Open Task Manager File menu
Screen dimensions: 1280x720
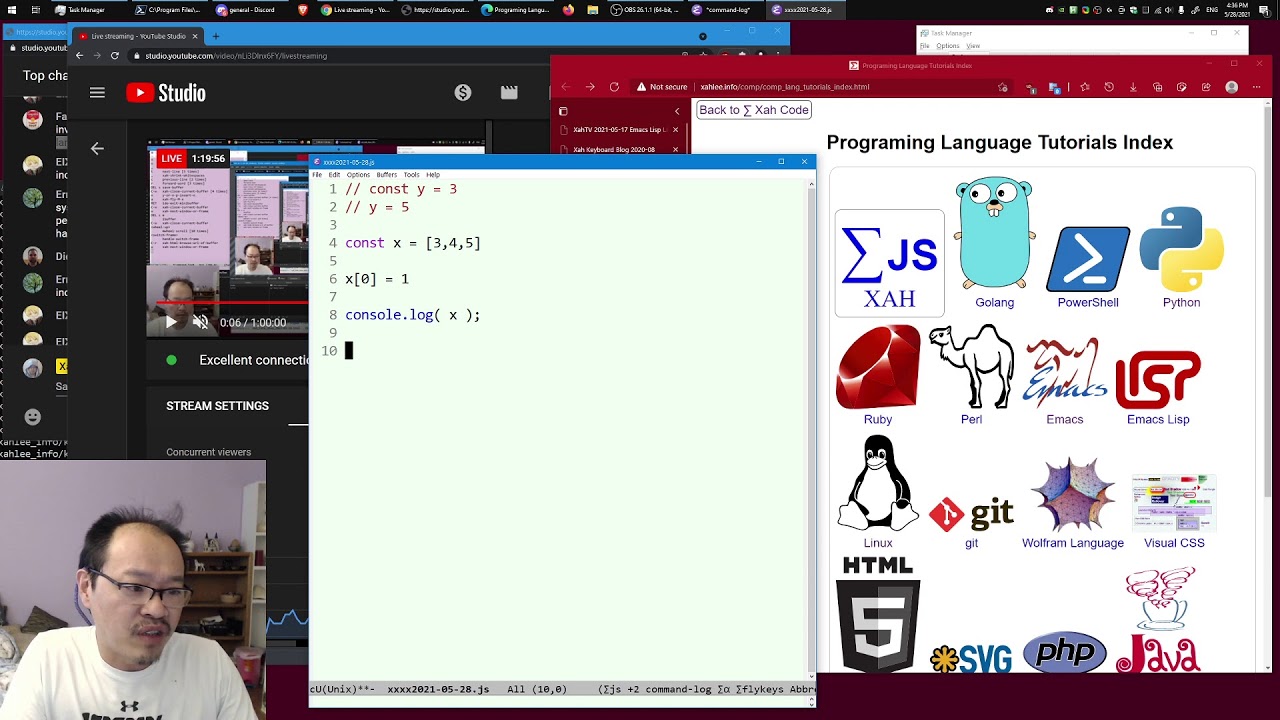[925, 46]
